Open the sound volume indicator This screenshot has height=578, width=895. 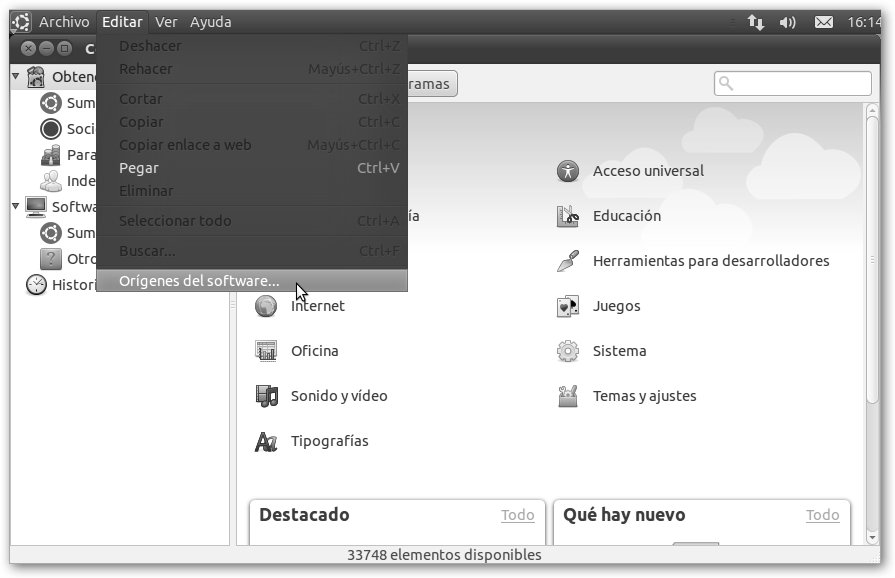(x=788, y=22)
